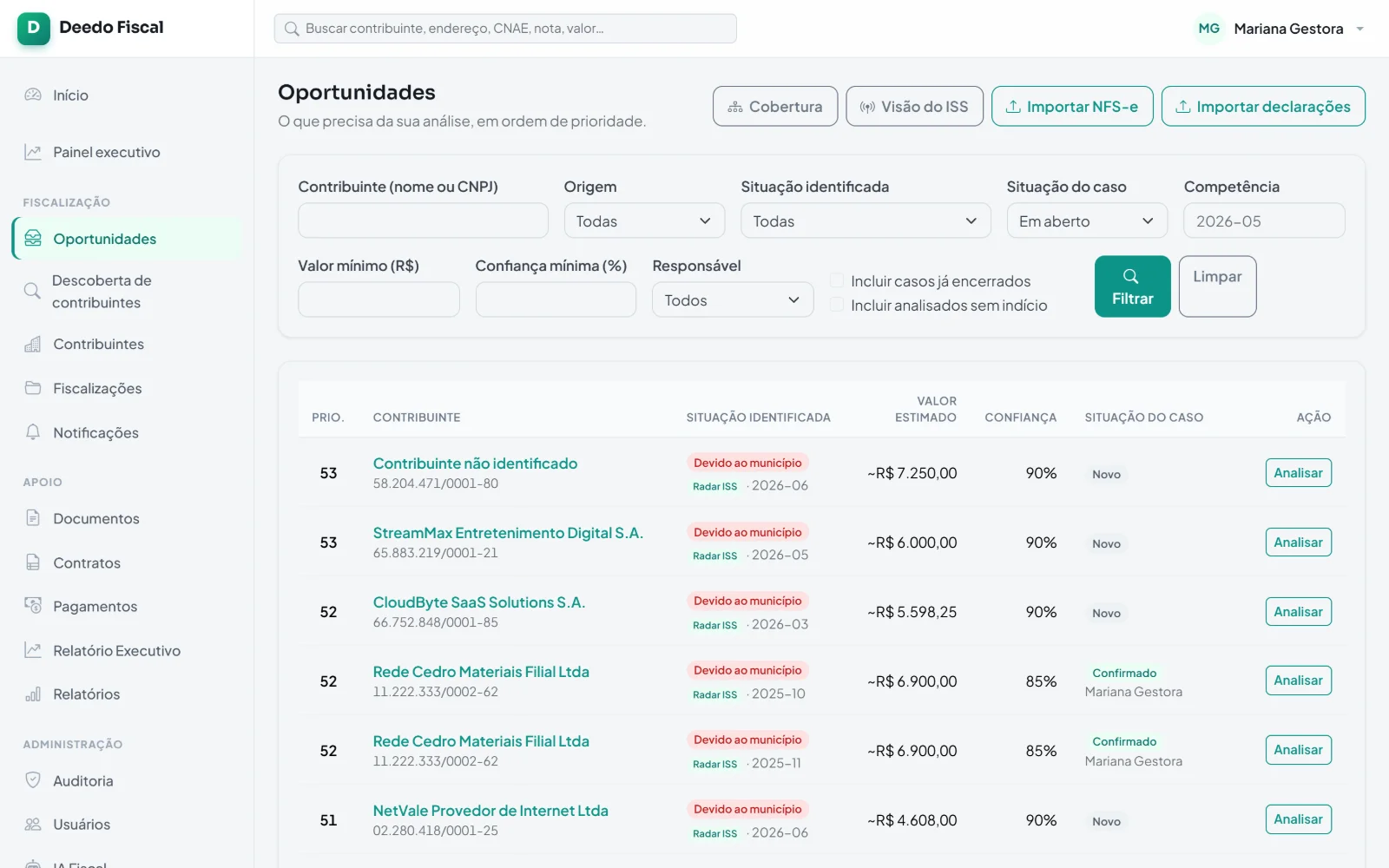Open Notificações menu item

tap(128, 432)
